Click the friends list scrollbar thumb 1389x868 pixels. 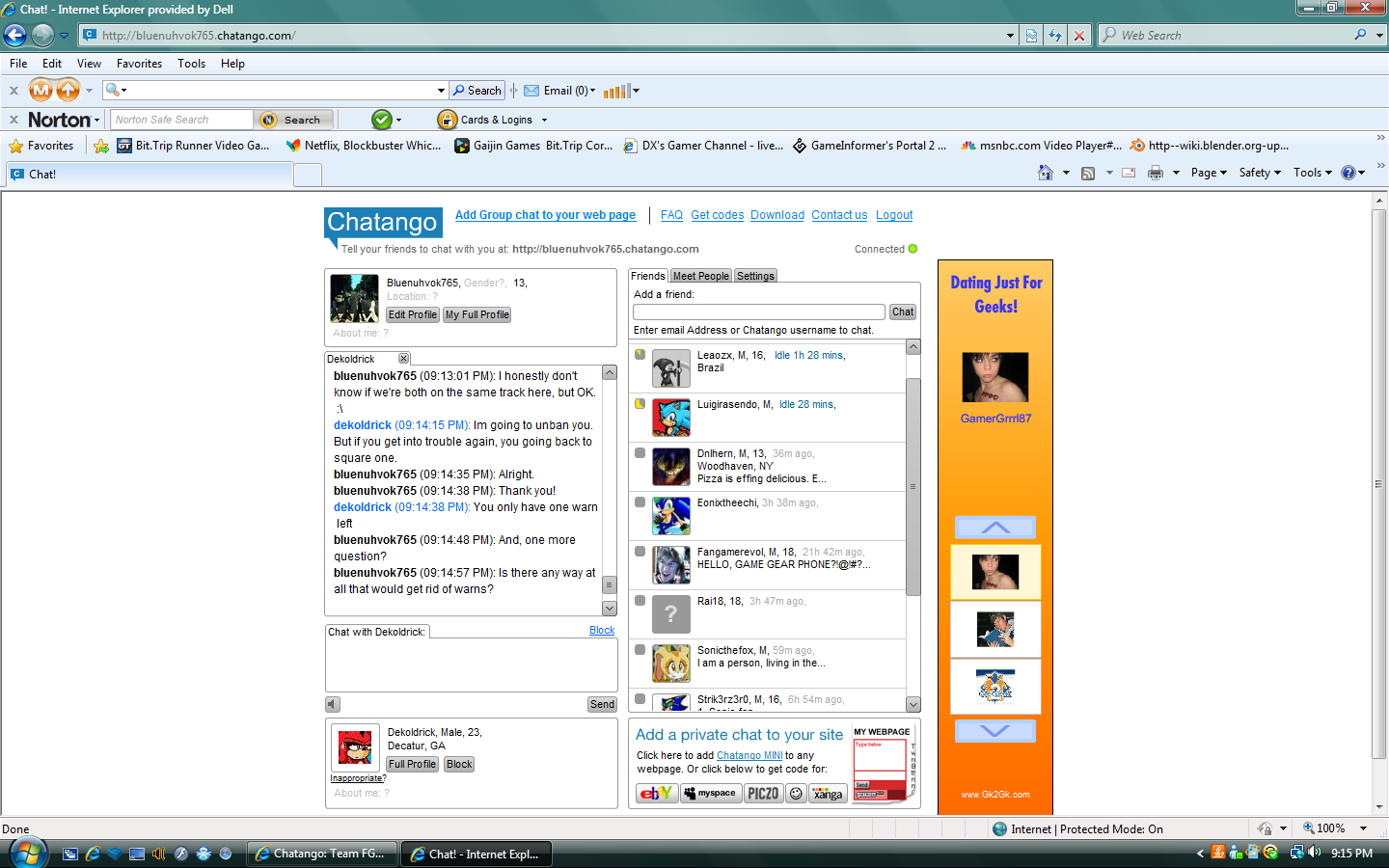point(913,486)
